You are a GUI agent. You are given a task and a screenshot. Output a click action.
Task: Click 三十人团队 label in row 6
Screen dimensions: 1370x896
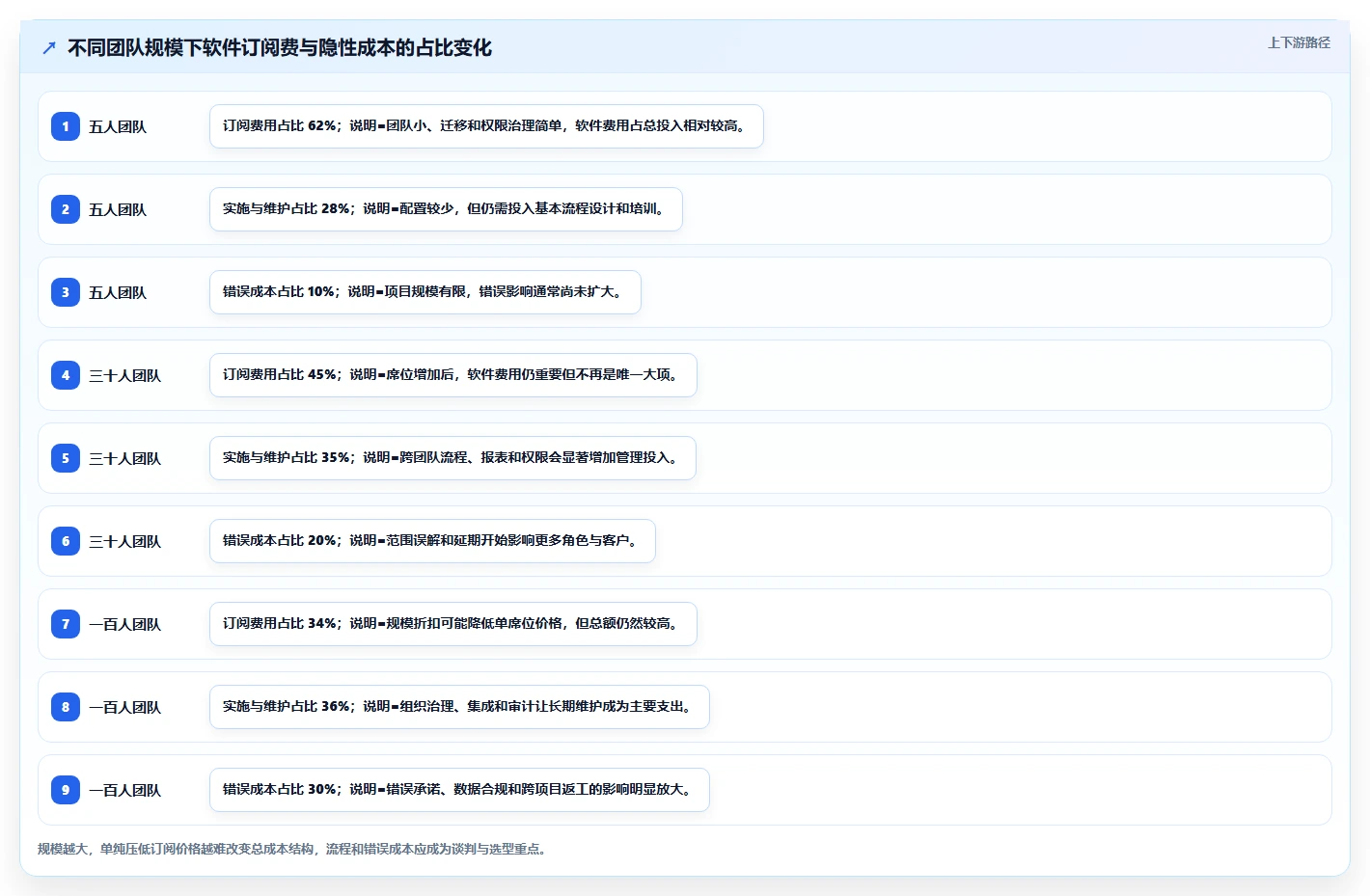[x=125, y=541]
